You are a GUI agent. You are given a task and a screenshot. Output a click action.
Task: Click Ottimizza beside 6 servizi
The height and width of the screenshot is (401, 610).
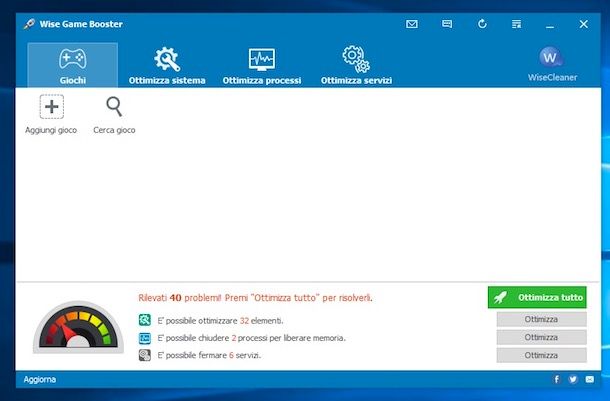coord(542,355)
